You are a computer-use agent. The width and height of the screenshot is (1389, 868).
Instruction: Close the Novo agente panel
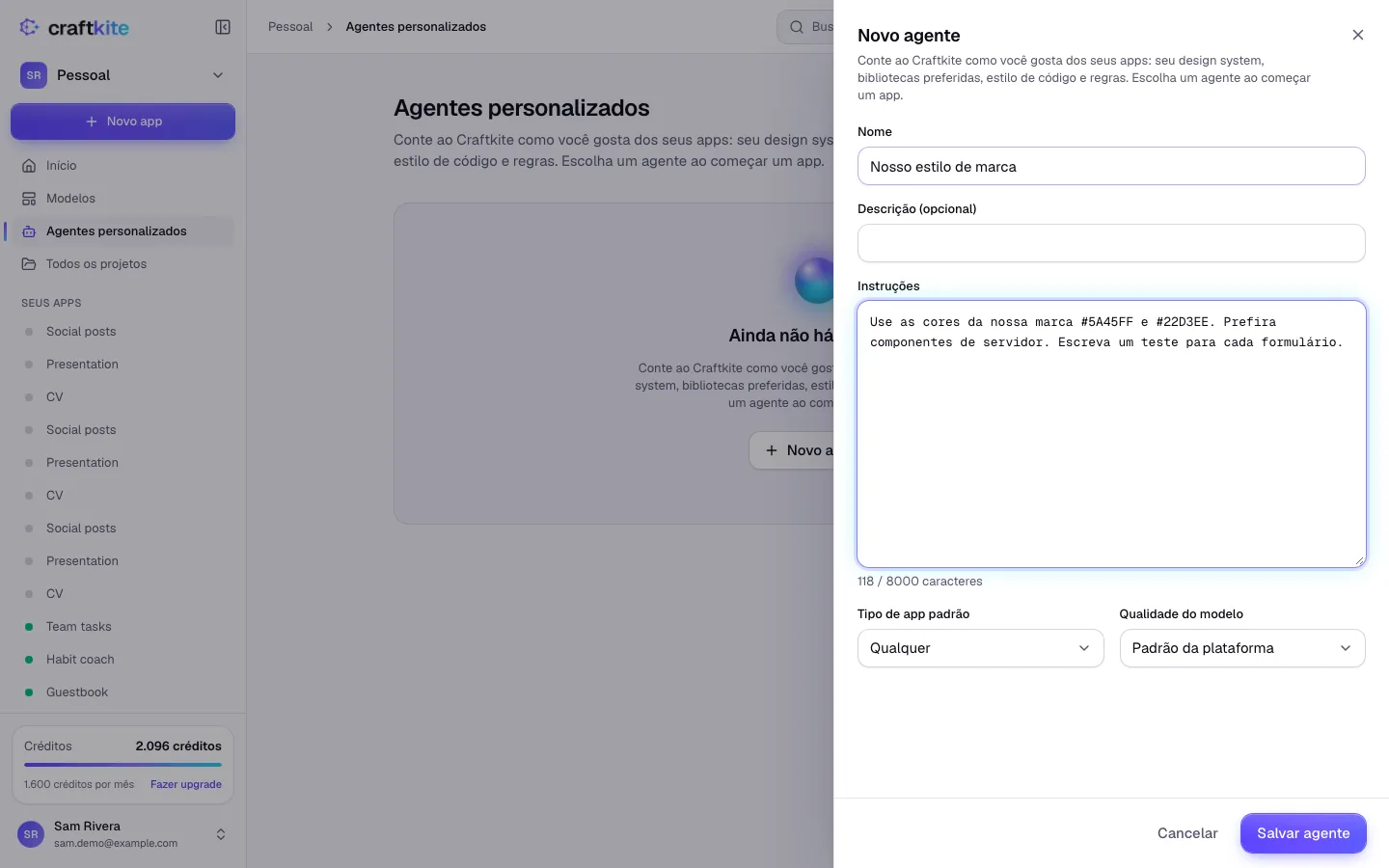pos(1358,35)
